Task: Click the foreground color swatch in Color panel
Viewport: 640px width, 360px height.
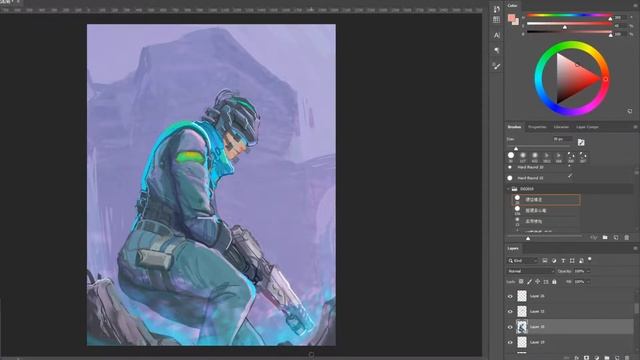Action: [511, 18]
